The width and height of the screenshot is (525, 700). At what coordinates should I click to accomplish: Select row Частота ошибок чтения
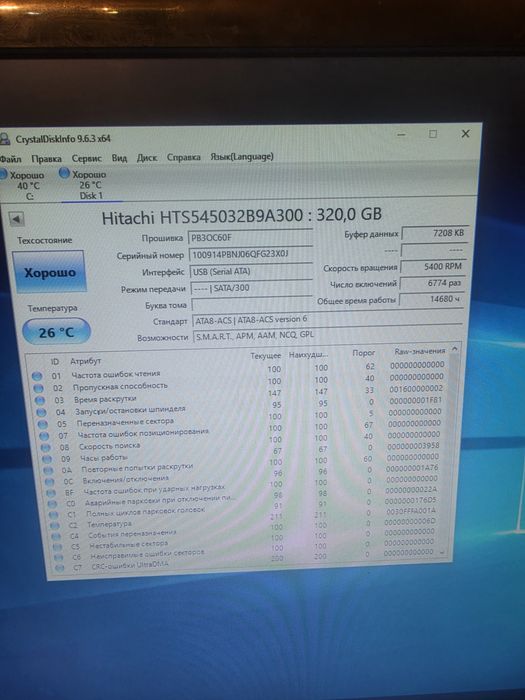coord(239,371)
